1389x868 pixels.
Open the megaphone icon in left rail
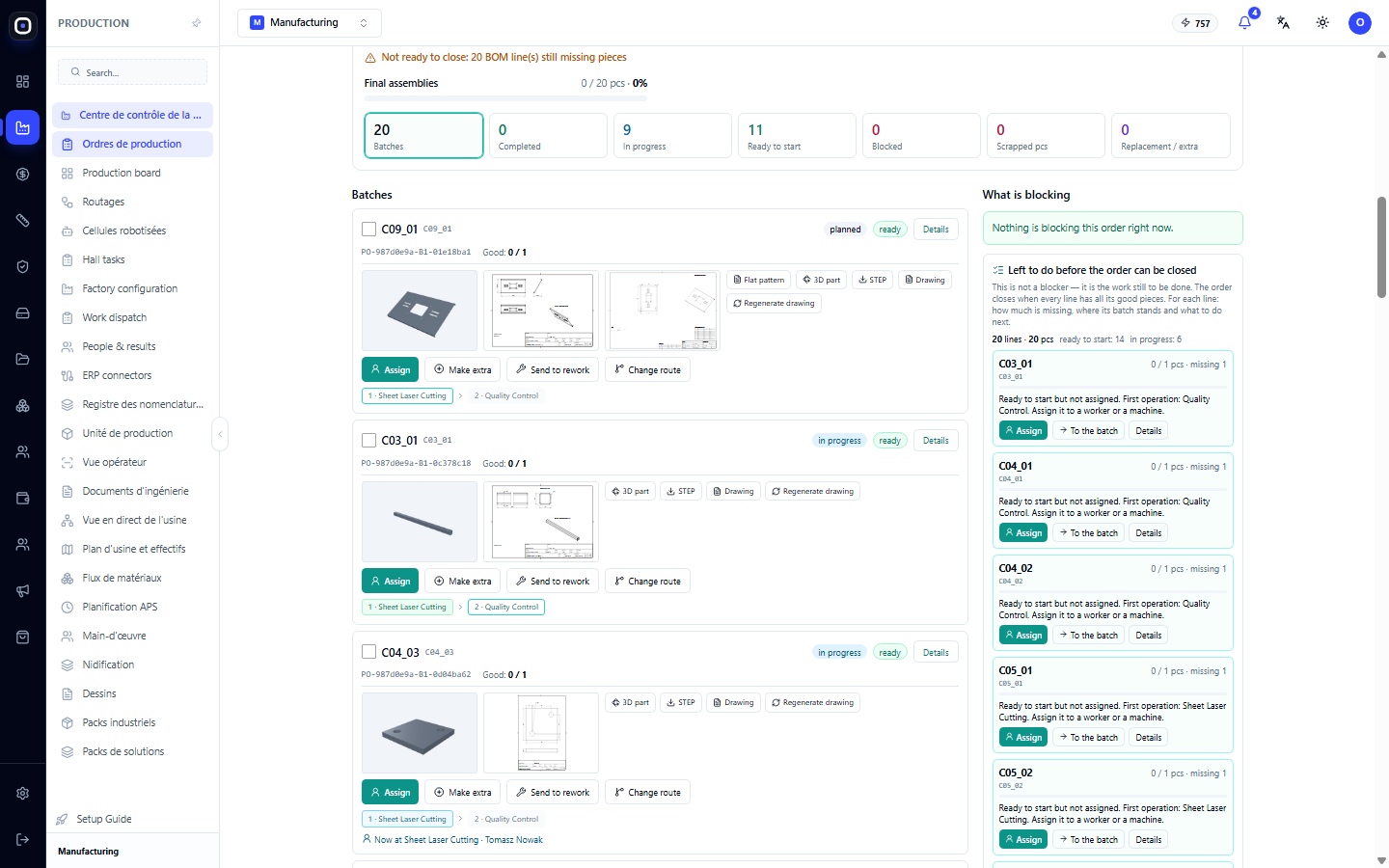pos(23,591)
